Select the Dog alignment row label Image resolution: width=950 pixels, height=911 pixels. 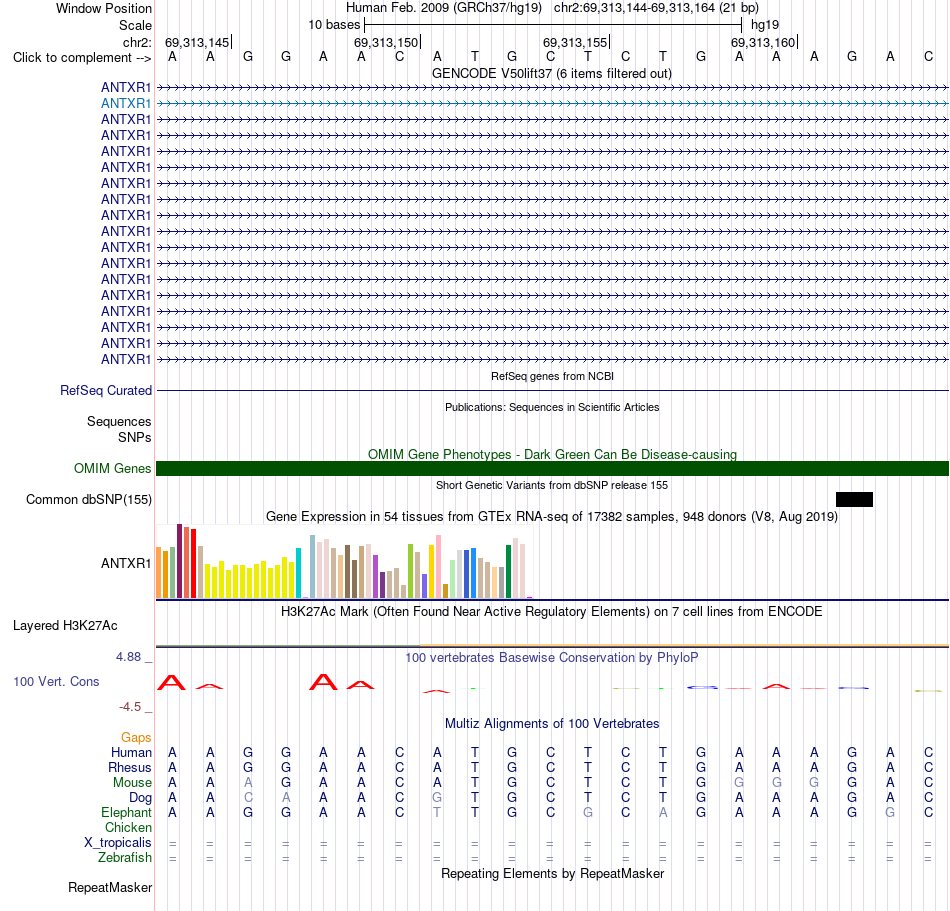pyautogui.click(x=140, y=798)
